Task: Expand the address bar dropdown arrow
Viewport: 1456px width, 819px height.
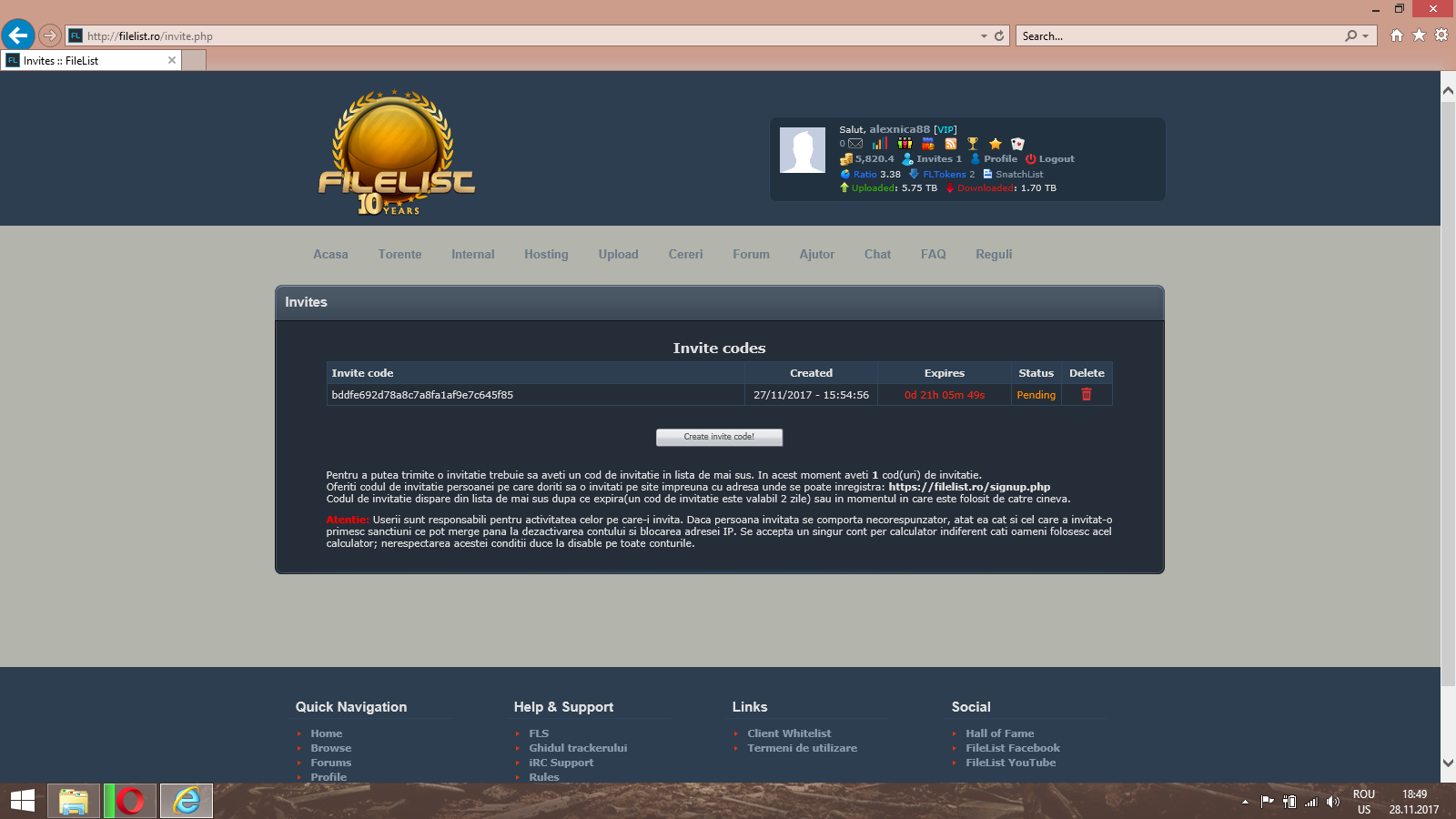Action: click(x=984, y=36)
